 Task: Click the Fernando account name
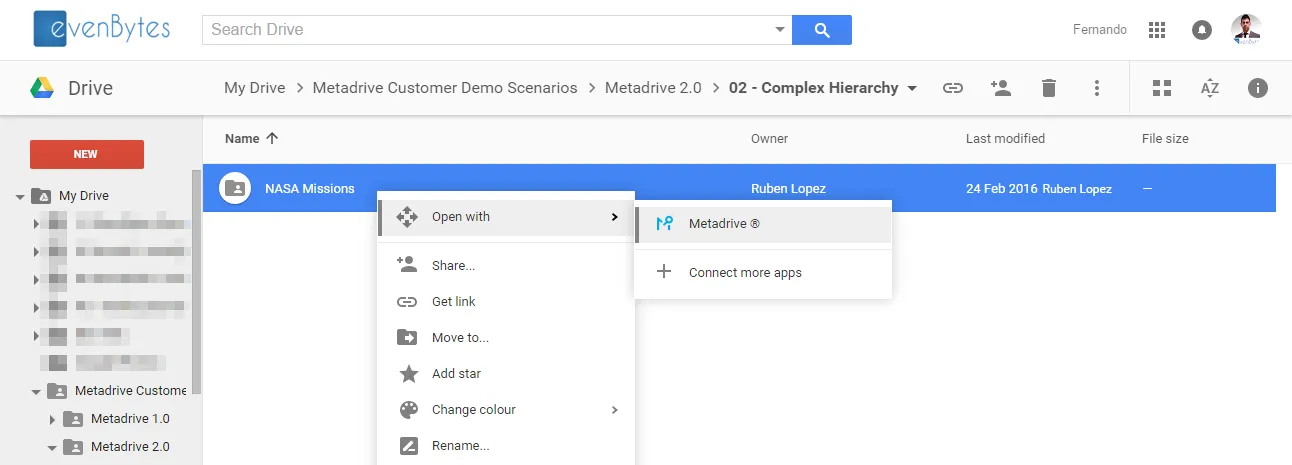click(x=1100, y=30)
